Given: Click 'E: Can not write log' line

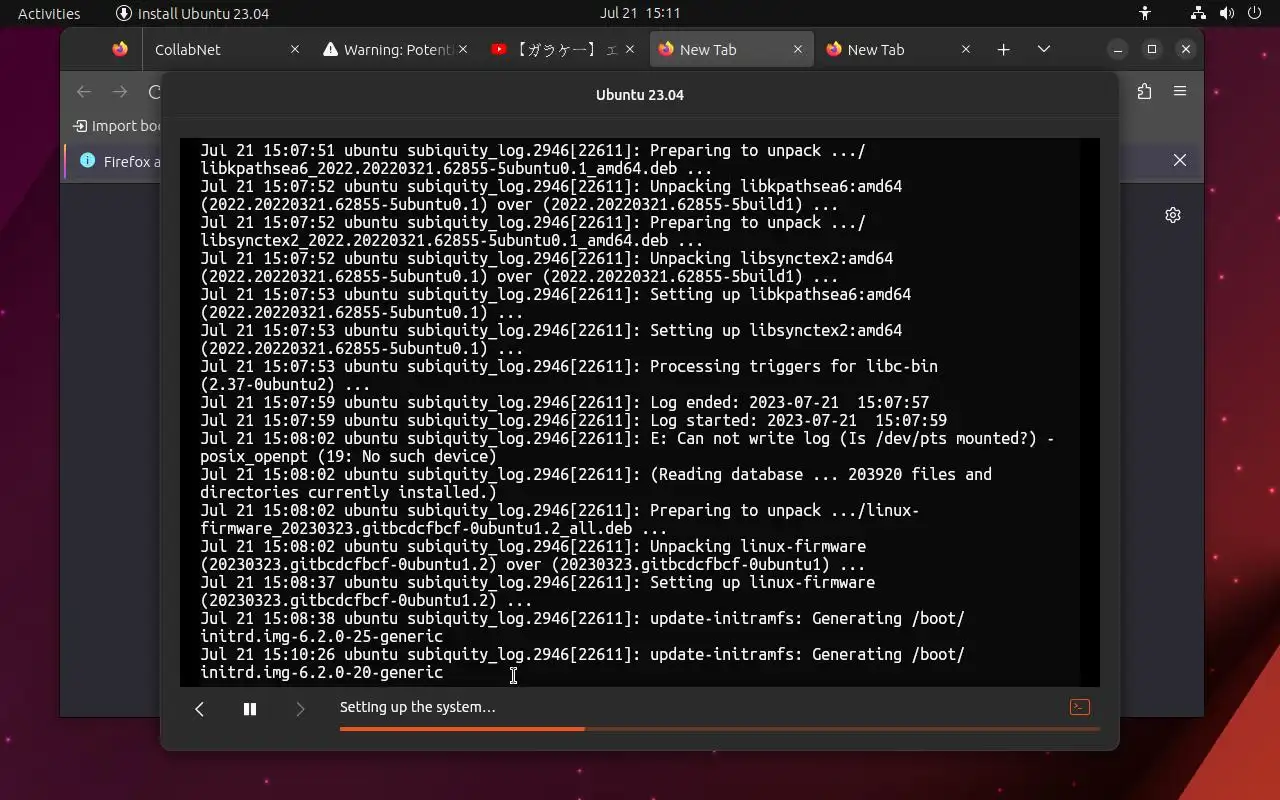Looking at the screenshot, I should click(627, 439).
